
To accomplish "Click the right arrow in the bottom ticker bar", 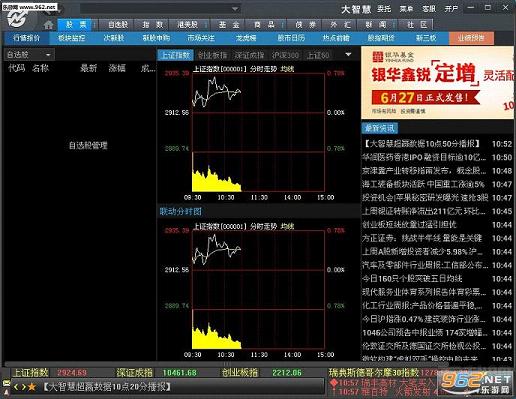I will [x=24, y=387].
